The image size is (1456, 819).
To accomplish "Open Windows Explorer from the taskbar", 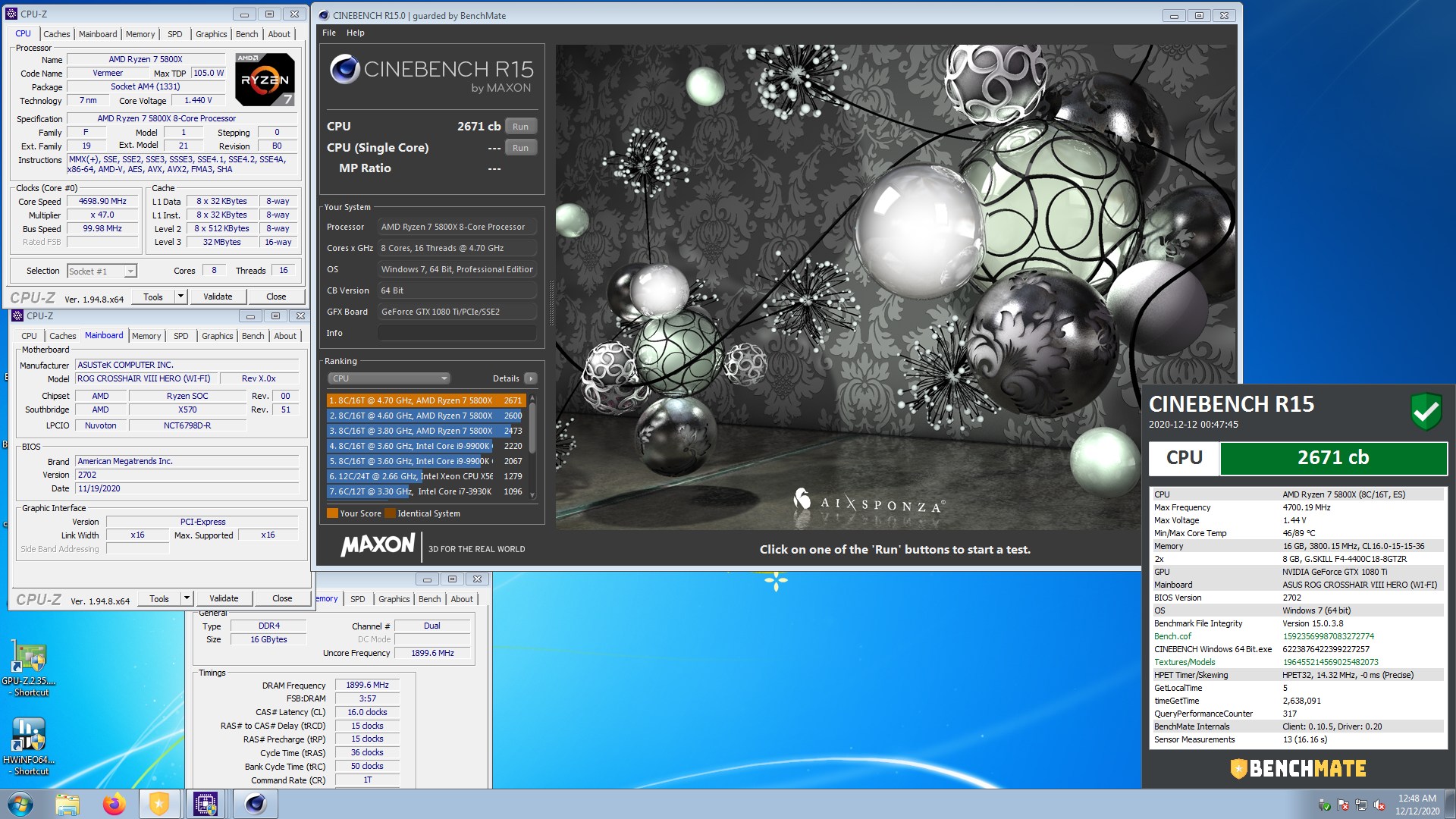I will [67, 804].
